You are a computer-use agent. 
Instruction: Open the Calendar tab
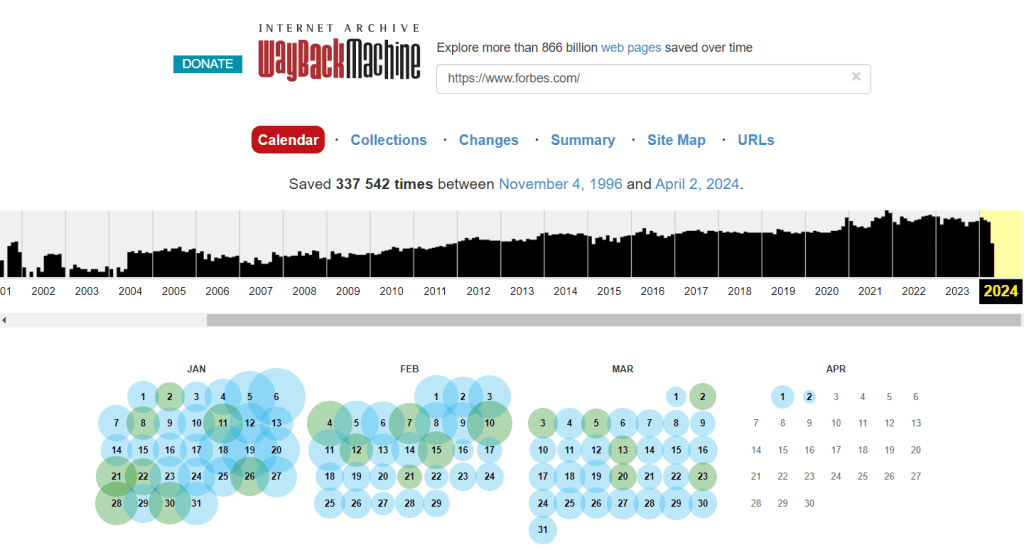(x=288, y=140)
